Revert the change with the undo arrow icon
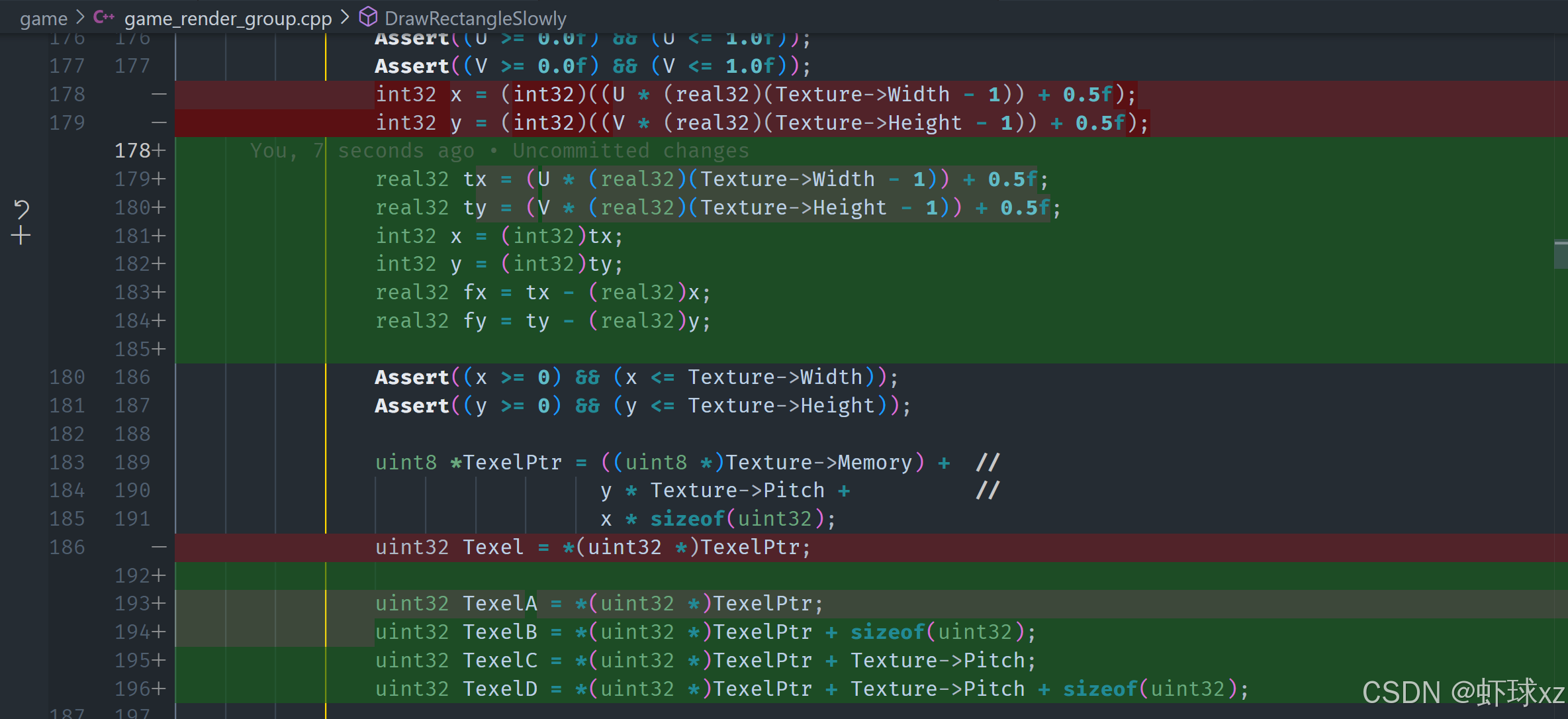 click(21, 209)
